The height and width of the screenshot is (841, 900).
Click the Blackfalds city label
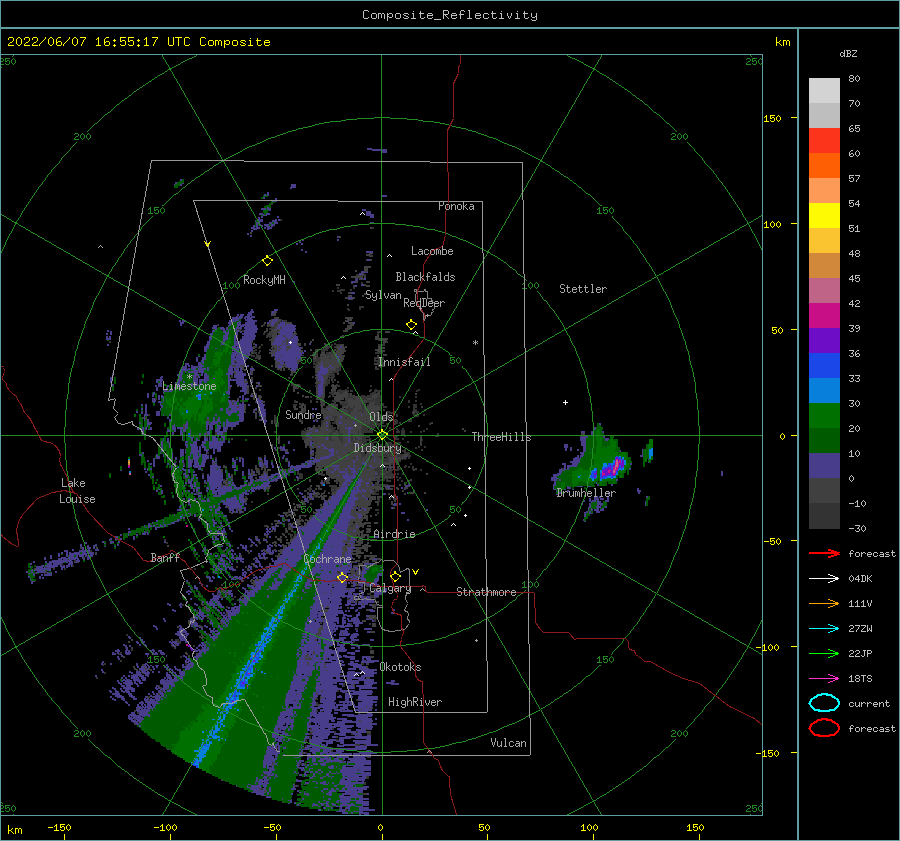point(425,277)
